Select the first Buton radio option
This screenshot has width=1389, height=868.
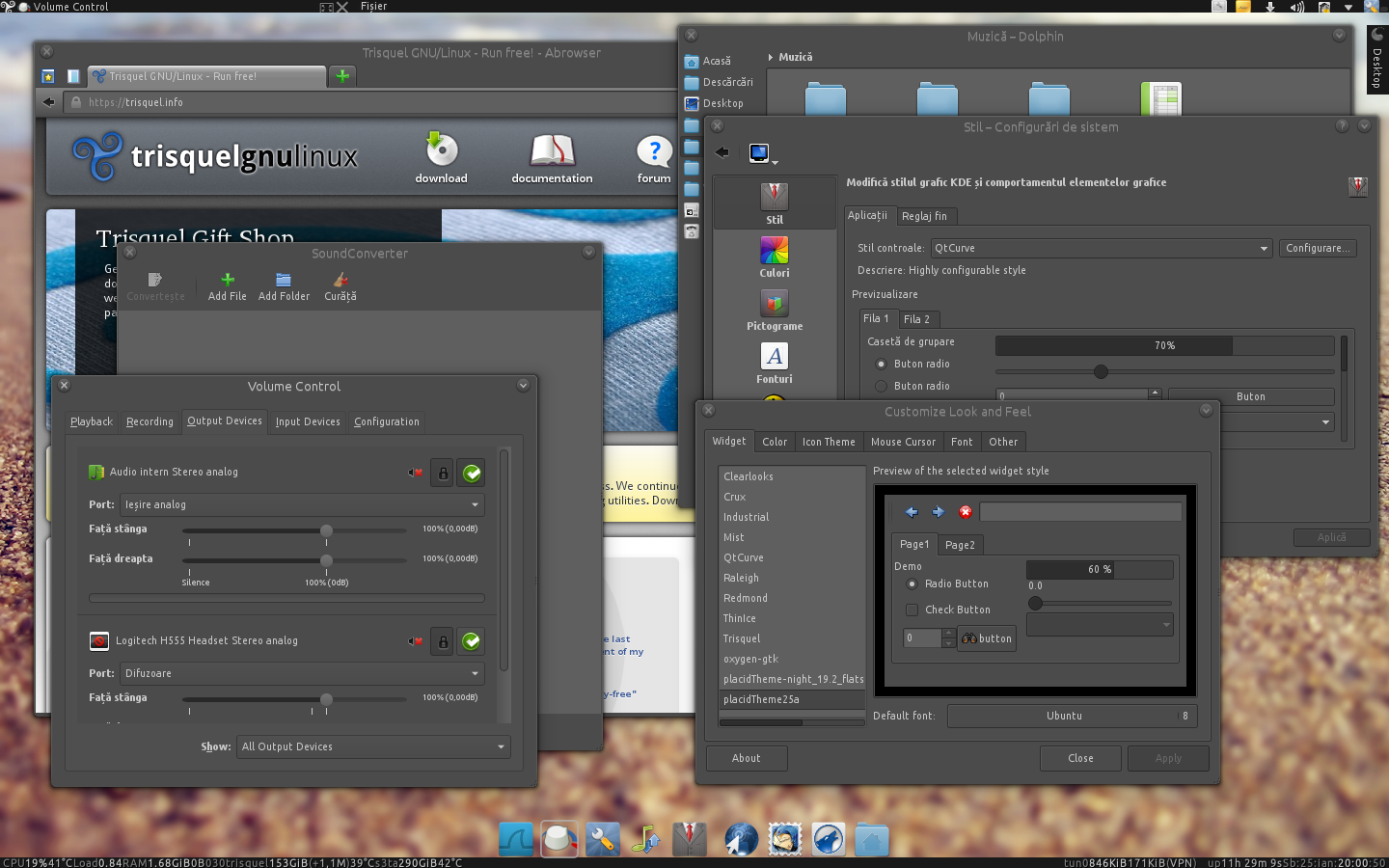point(881,365)
